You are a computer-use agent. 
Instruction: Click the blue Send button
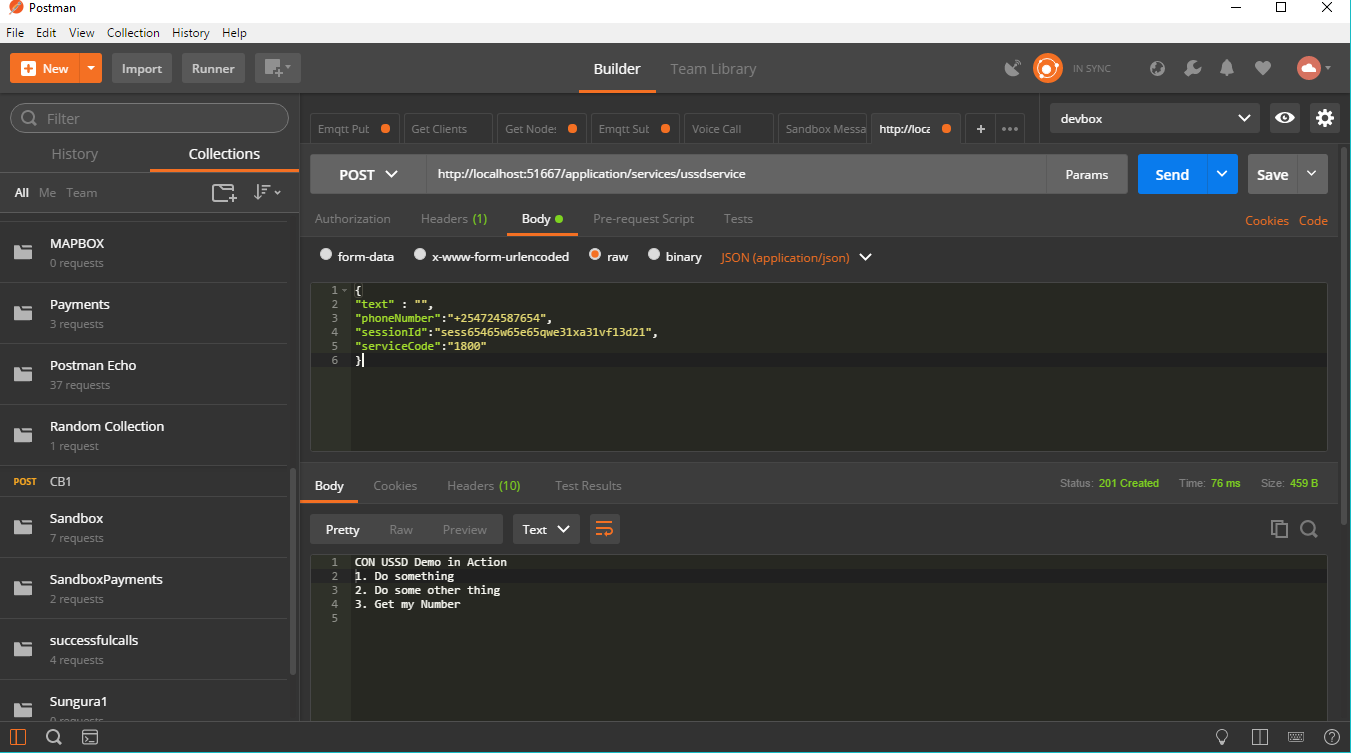pyautogui.click(x=1172, y=174)
